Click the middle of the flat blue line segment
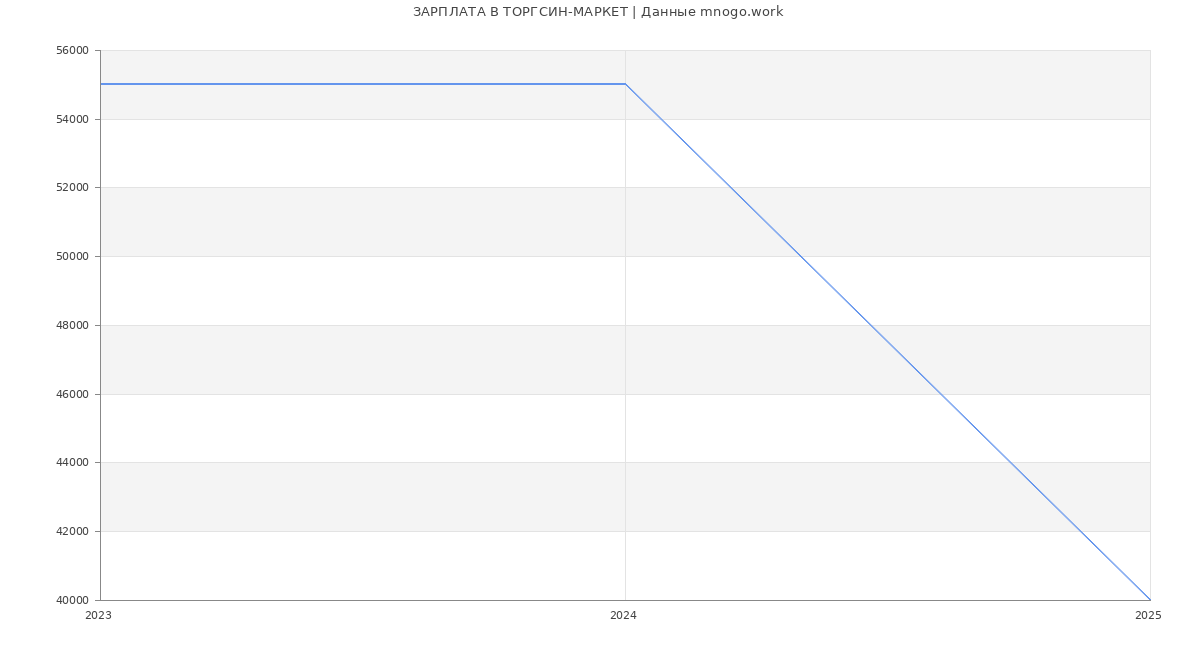 [x=363, y=84]
